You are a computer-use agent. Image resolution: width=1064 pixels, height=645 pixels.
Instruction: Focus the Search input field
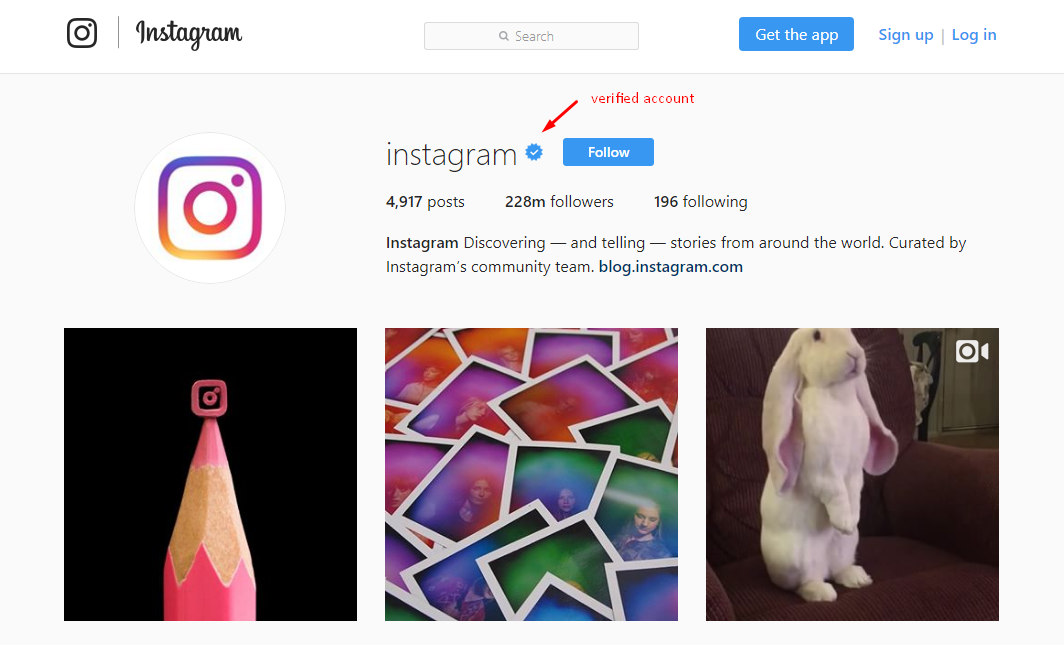[531, 36]
